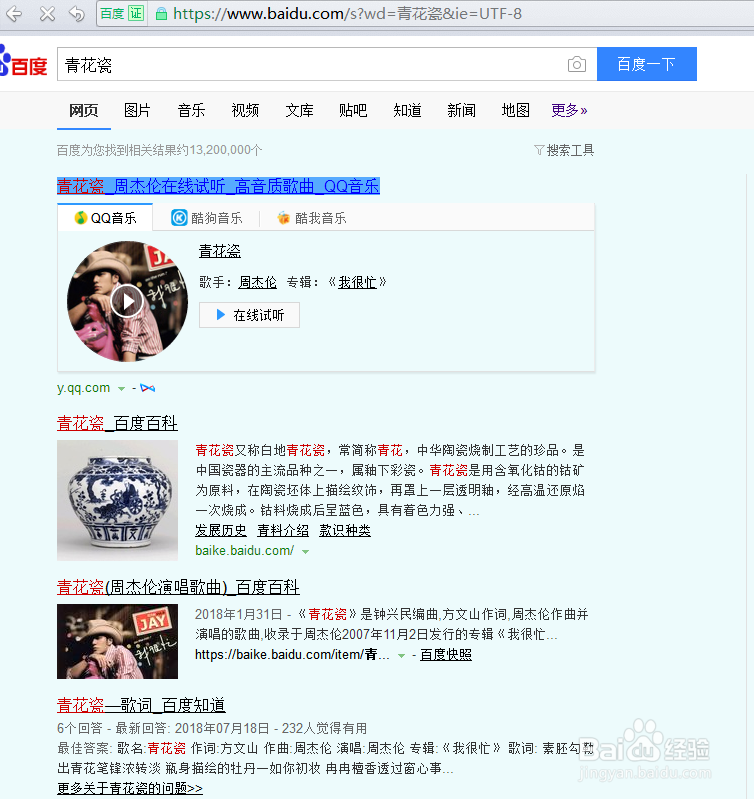The image size is (754, 799).
Task: Expand the y.qq.com dropdown arrow
Action: point(121,389)
